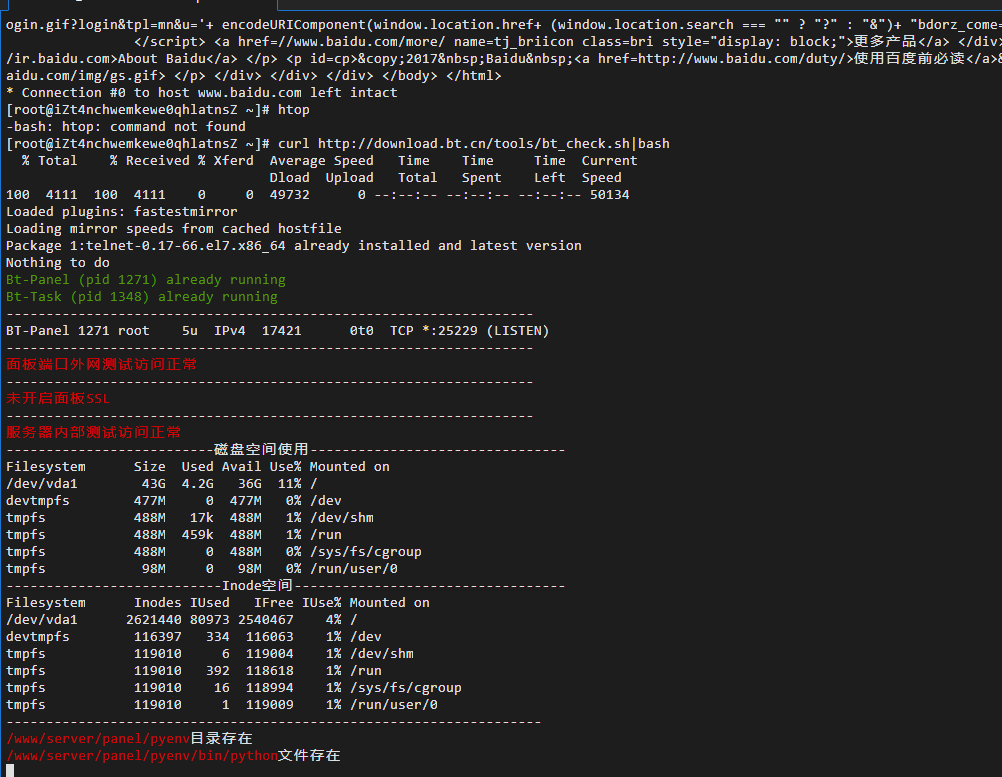Click the 'Inodes' column header
This screenshot has height=777, width=1002.
point(158,603)
